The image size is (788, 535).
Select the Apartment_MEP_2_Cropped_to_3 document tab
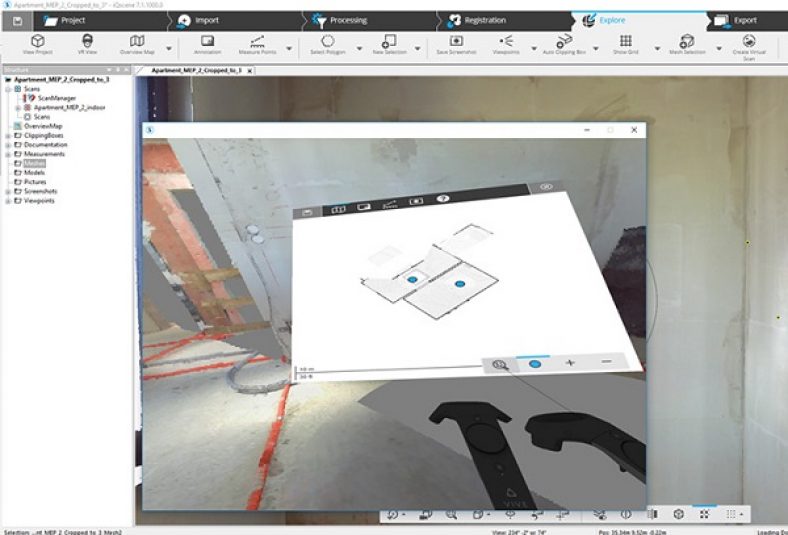click(196, 71)
